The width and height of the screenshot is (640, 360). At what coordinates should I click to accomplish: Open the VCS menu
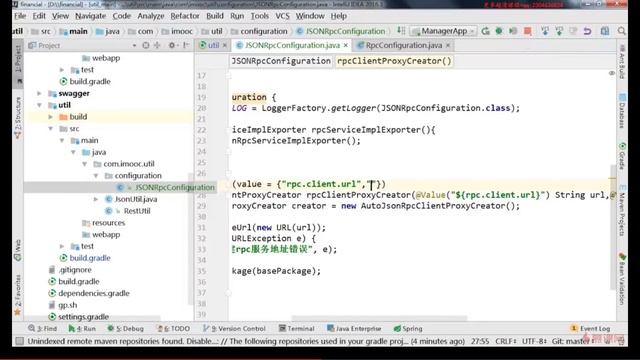click(x=282, y=16)
